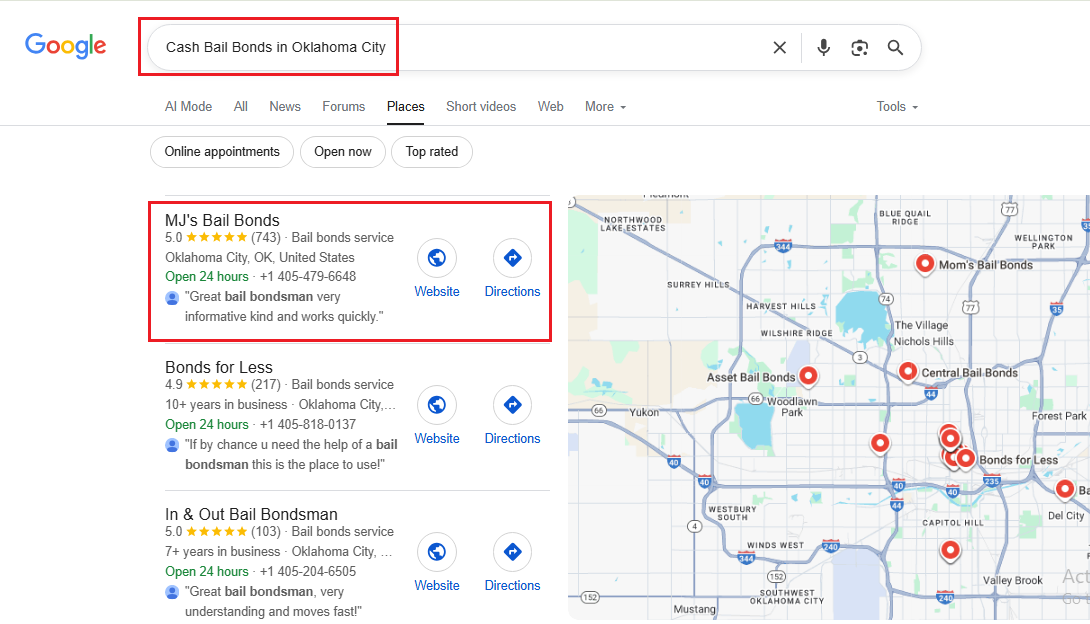Expand the More dropdown menu

click(605, 107)
